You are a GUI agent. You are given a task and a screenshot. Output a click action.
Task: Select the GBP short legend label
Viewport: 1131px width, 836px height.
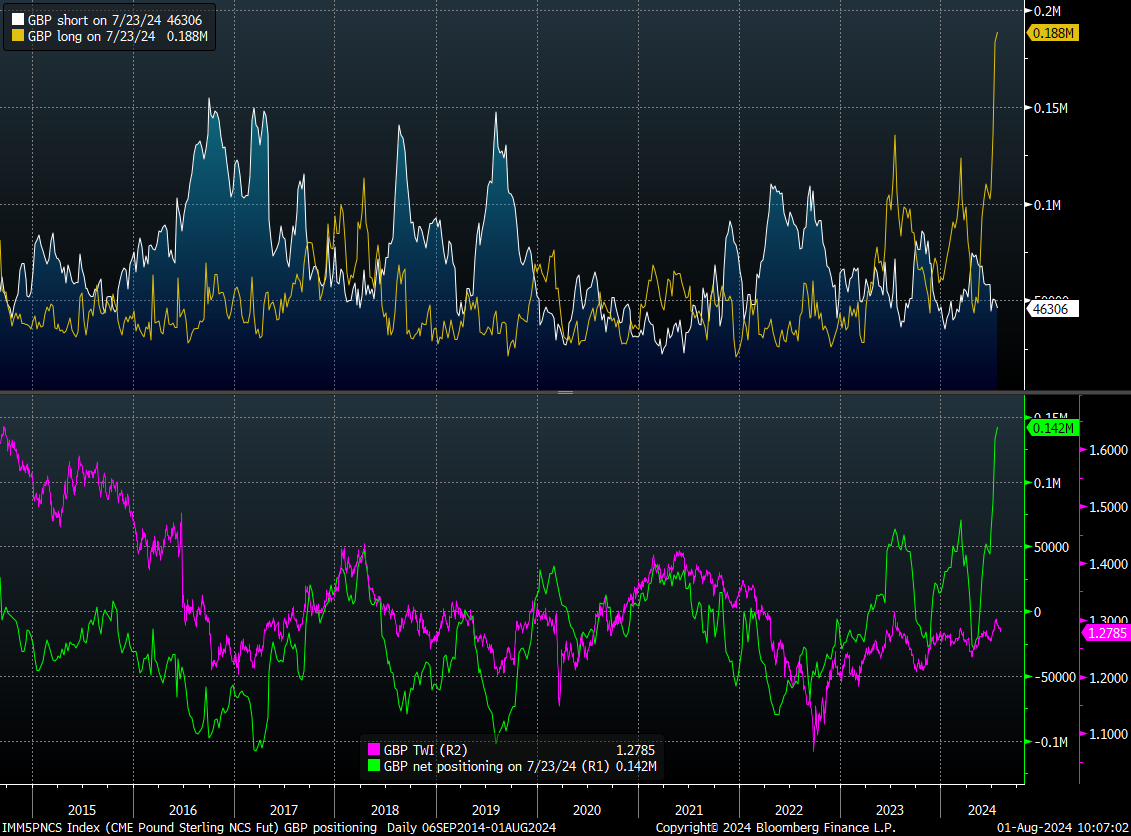(x=115, y=20)
